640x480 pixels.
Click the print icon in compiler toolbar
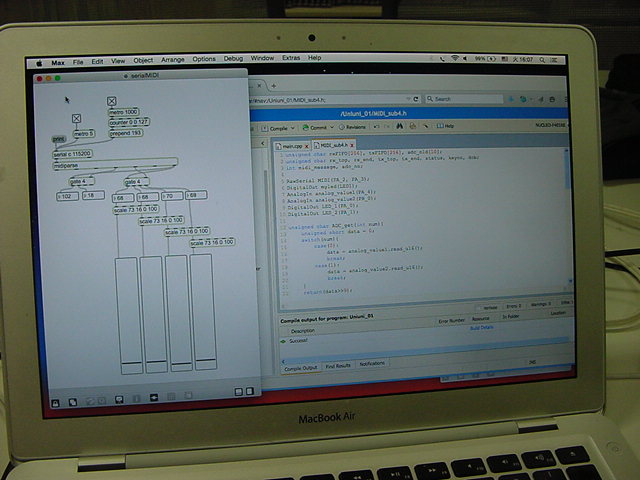pyautogui.click(x=412, y=126)
